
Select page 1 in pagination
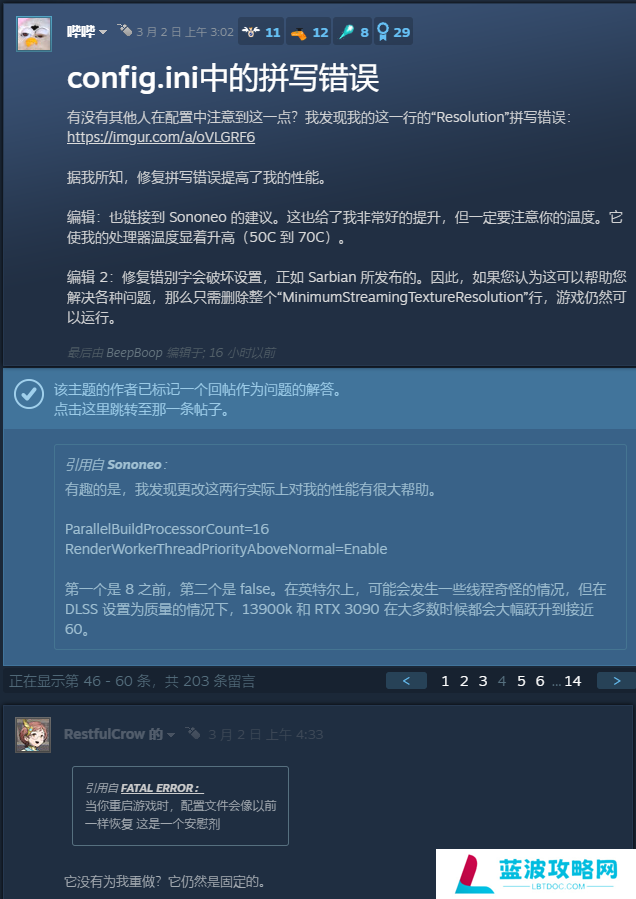pos(445,681)
